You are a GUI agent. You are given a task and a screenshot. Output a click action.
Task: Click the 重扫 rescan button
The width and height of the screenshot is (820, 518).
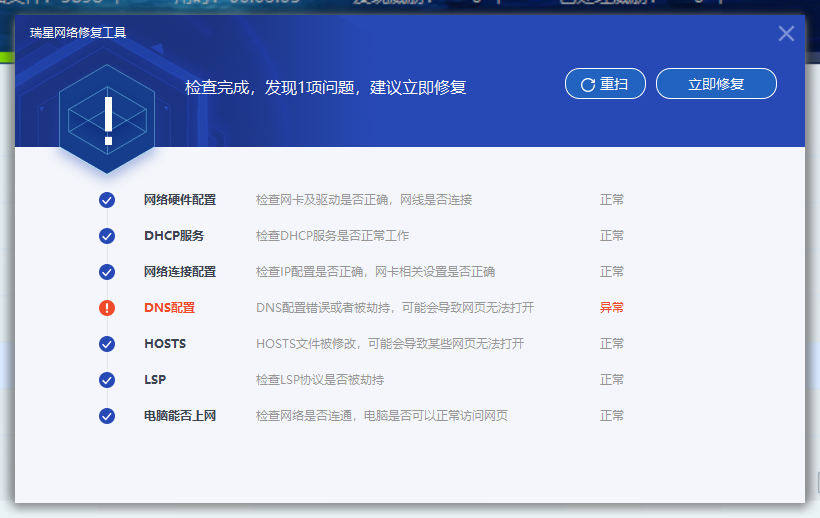click(x=605, y=84)
